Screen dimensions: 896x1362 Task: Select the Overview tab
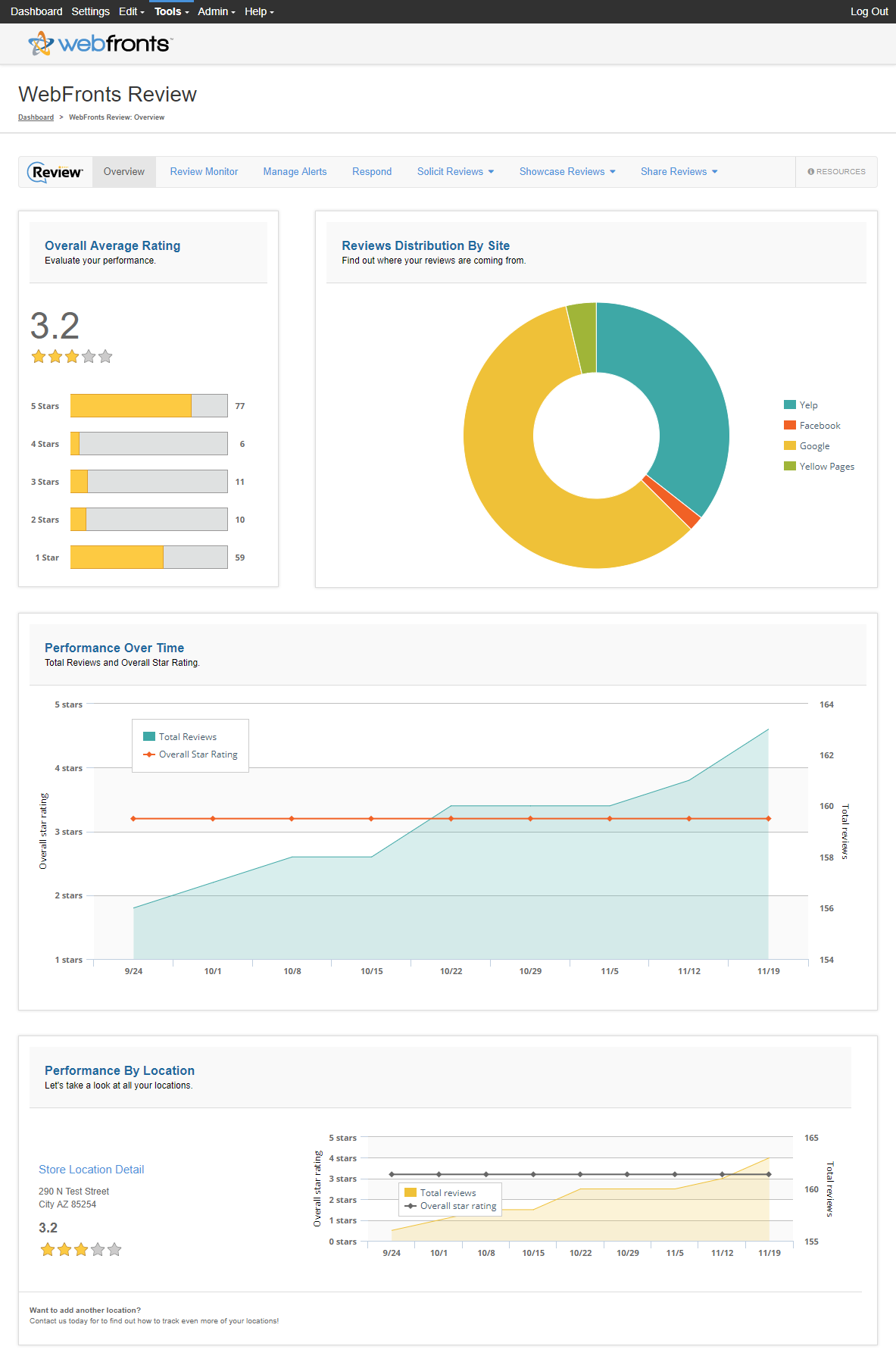(x=124, y=172)
